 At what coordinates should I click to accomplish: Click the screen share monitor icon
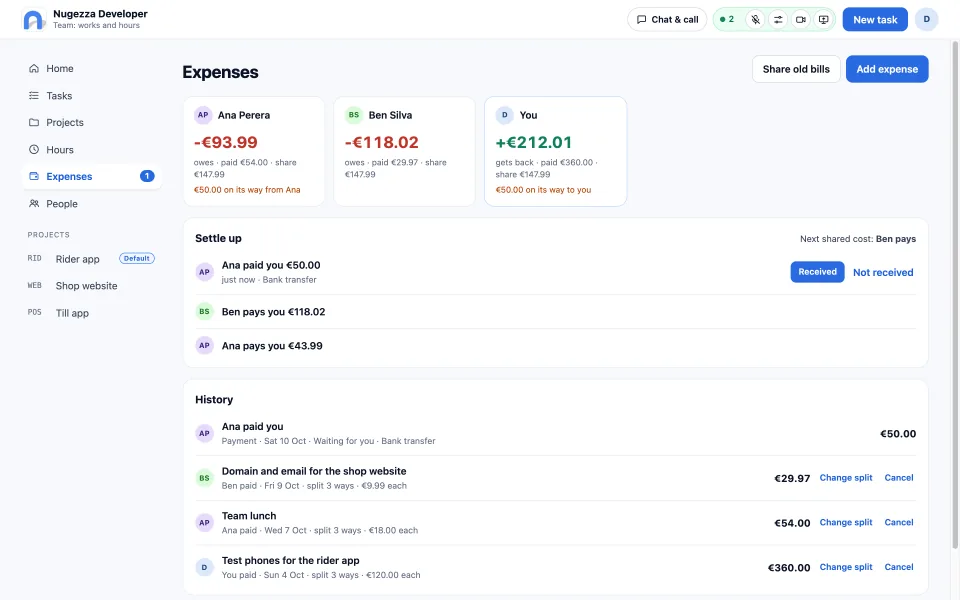(x=823, y=20)
